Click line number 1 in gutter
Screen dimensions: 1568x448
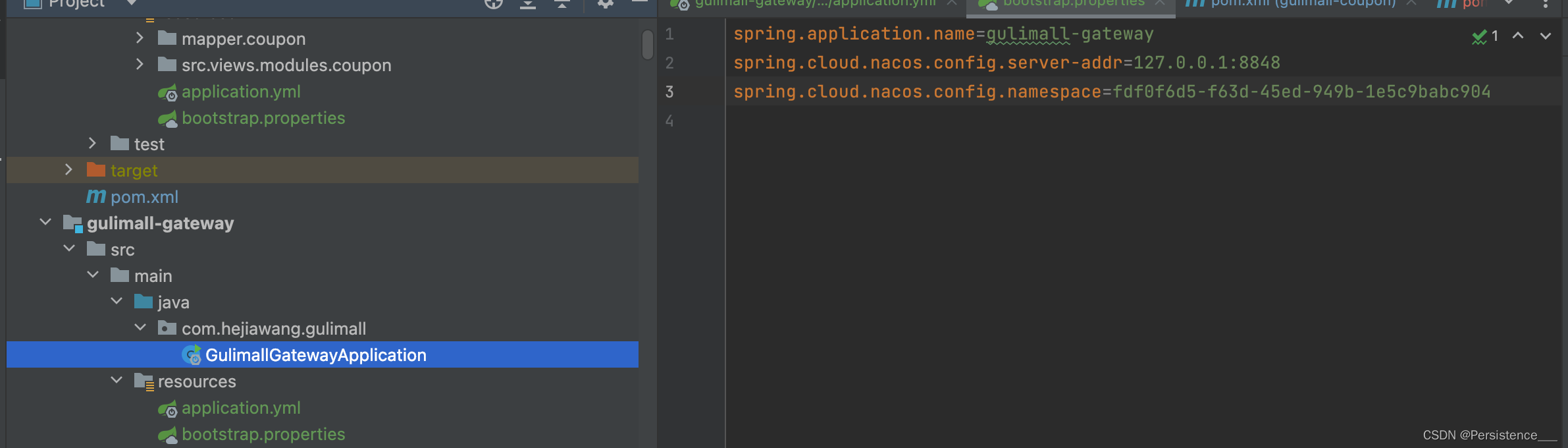pos(669,34)
